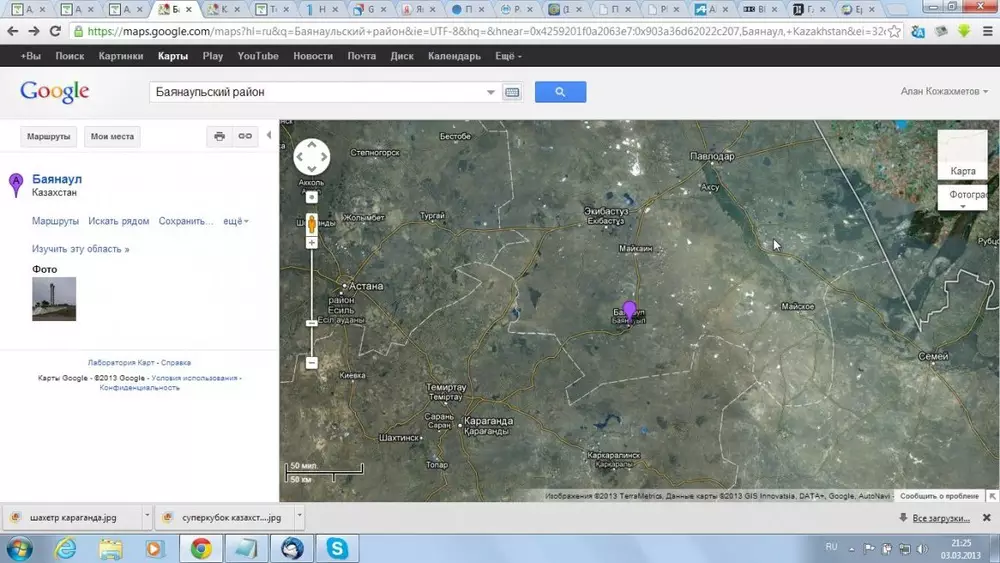The width and height of the screenshot is (1000, 563).
Task: Expand the search suggestions dropdown arrow
Action: [491, 92]
